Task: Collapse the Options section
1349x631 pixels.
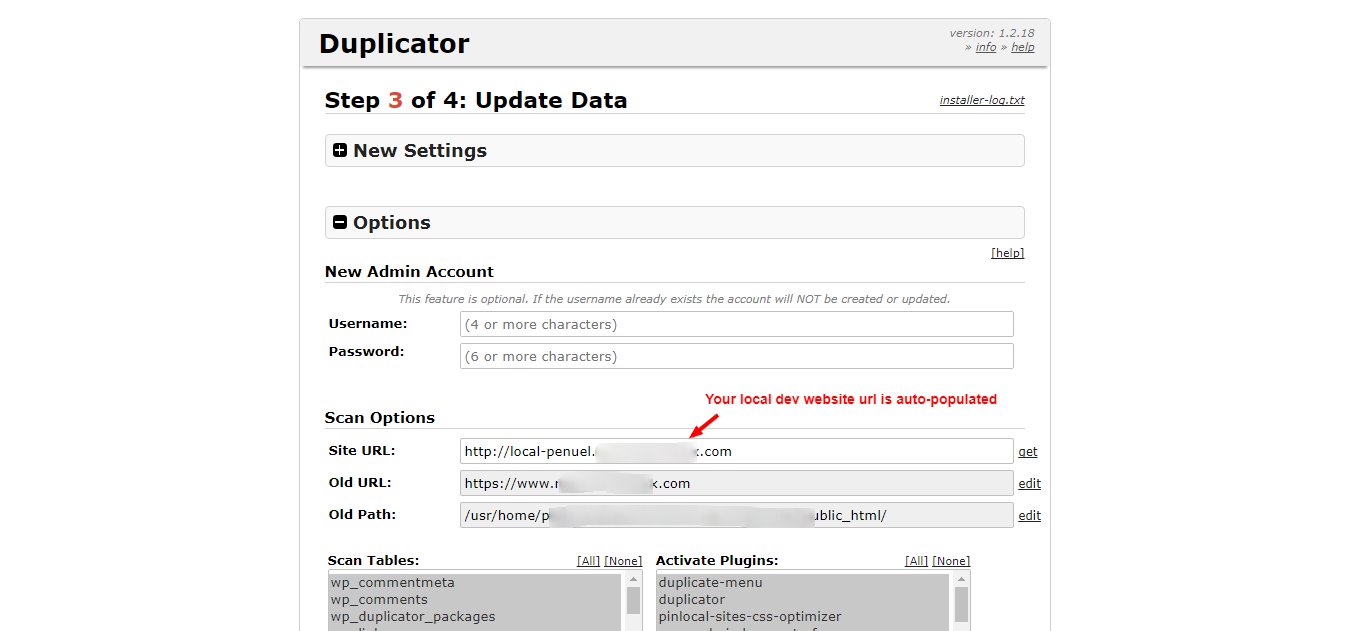Action: coord(674,223)
